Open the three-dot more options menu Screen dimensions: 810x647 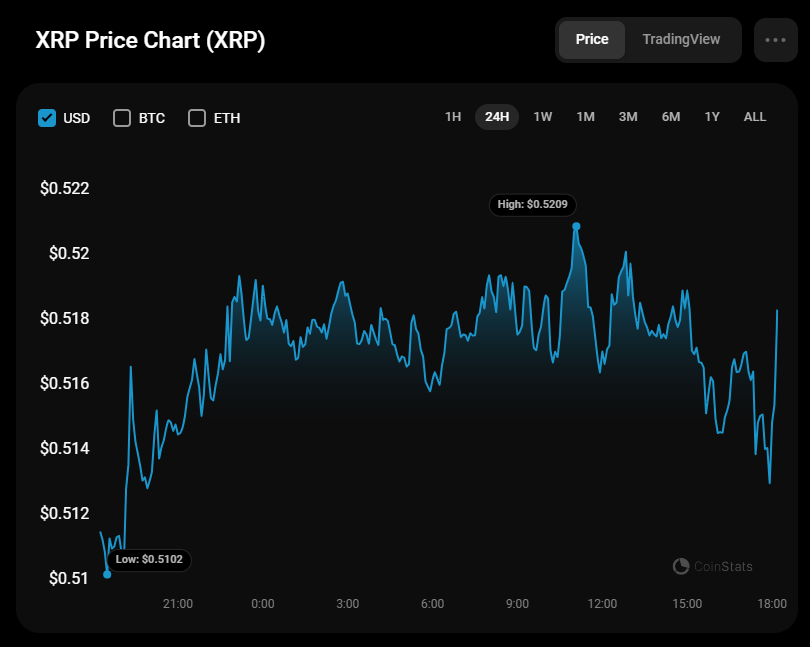tap(775, 40)
